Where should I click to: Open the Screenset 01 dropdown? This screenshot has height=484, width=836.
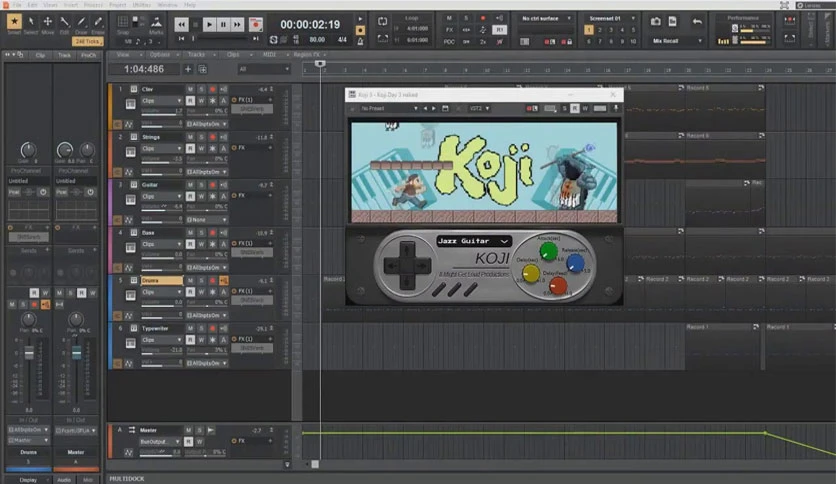click(610, 18)
